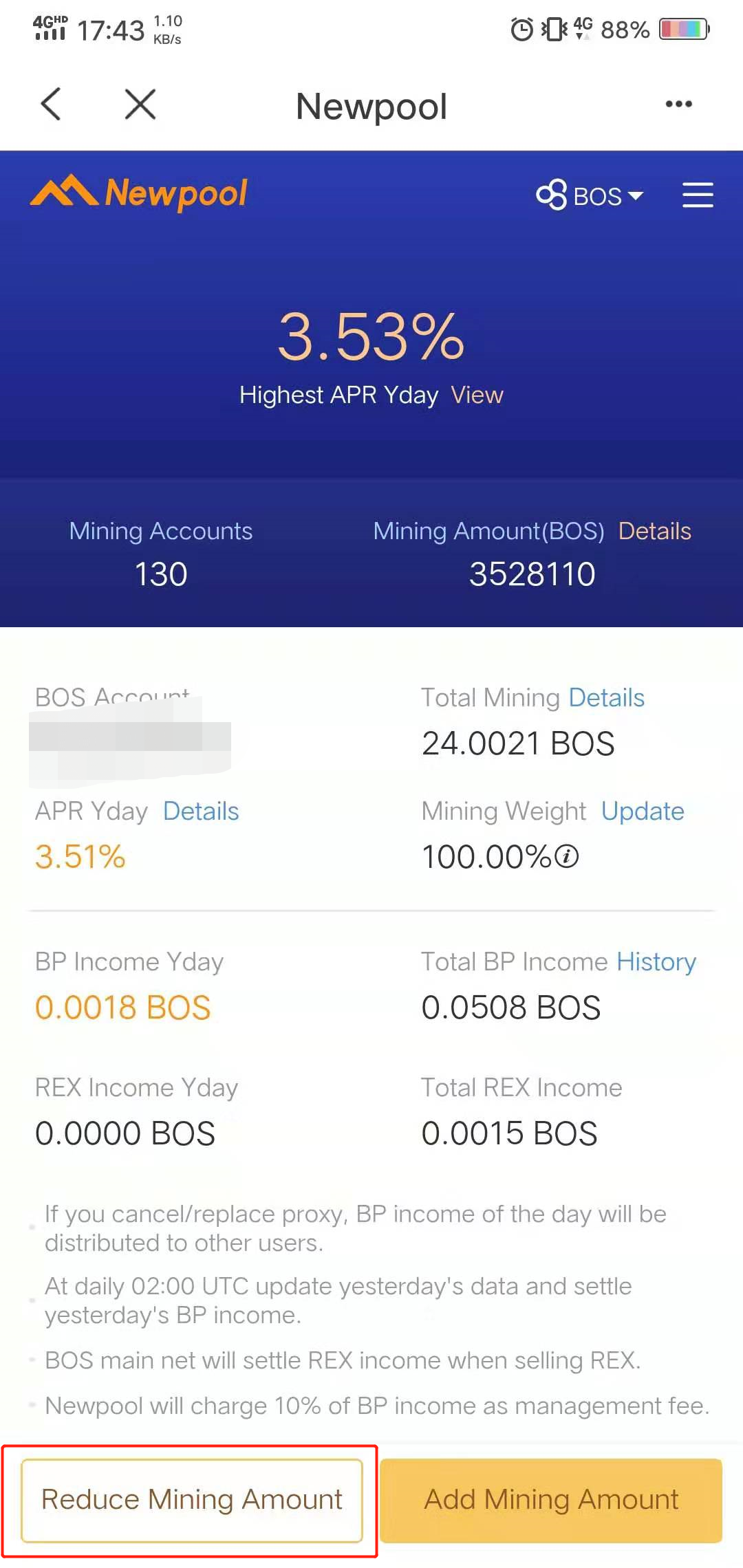Expand the BOS network dropdown arrow
Viewport: 743px width, 1568px height.
(636, 196)
